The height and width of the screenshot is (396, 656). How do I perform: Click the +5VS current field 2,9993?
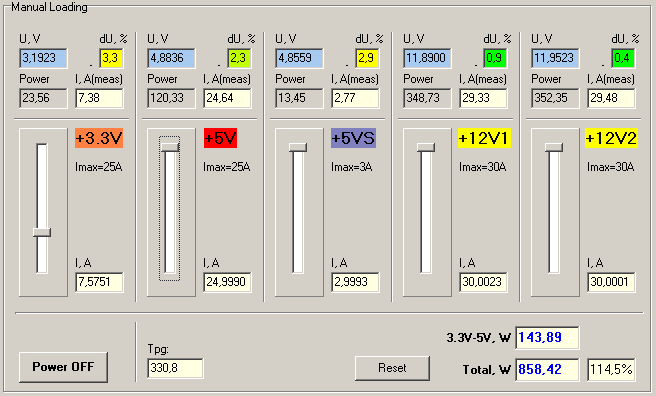(355, 282)
